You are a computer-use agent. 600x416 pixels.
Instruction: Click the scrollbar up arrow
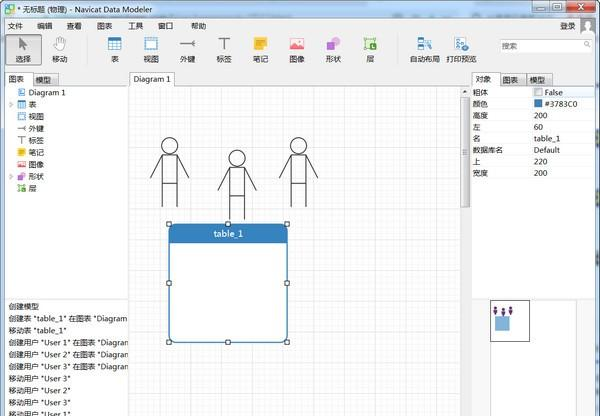click(x=465, y=92)
